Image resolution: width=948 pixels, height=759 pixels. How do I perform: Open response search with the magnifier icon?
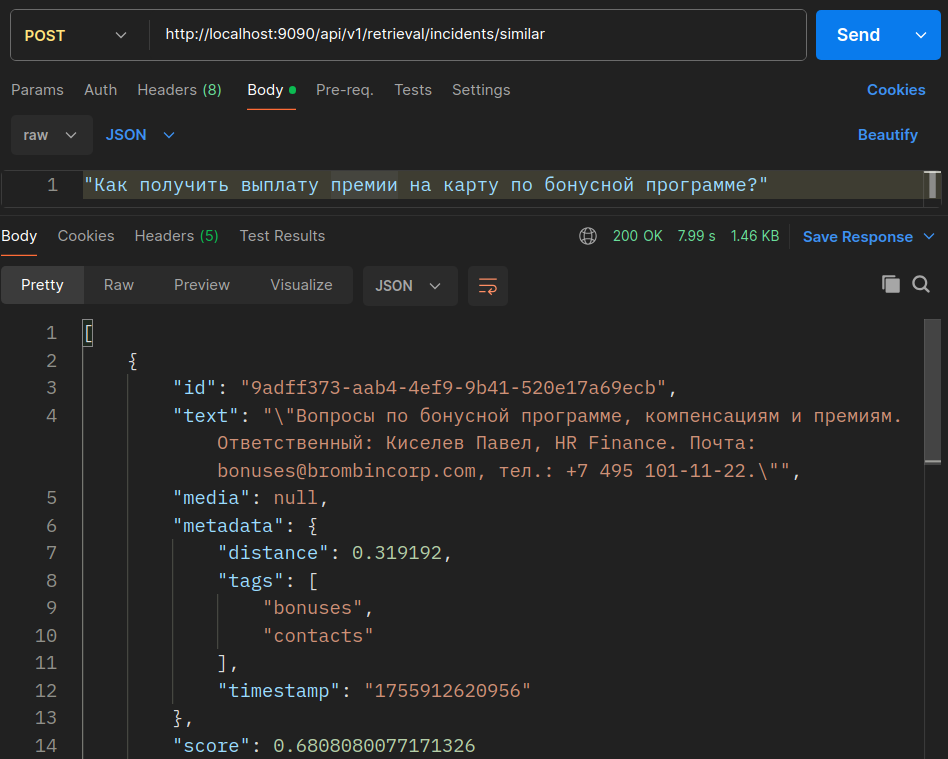tap(920, 285)
